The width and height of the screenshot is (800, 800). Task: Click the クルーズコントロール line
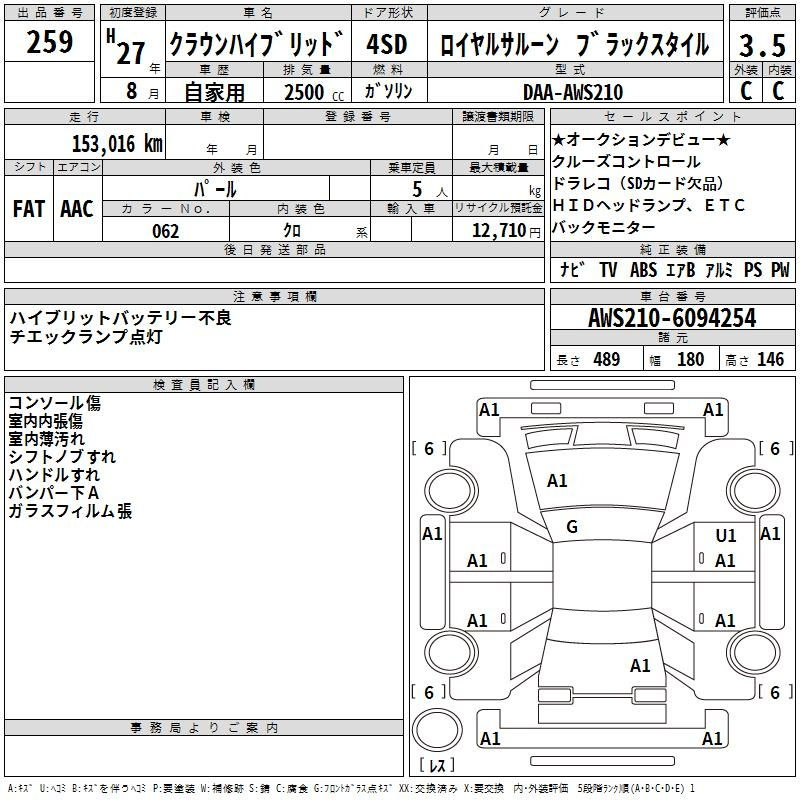(x=626, y=162)
